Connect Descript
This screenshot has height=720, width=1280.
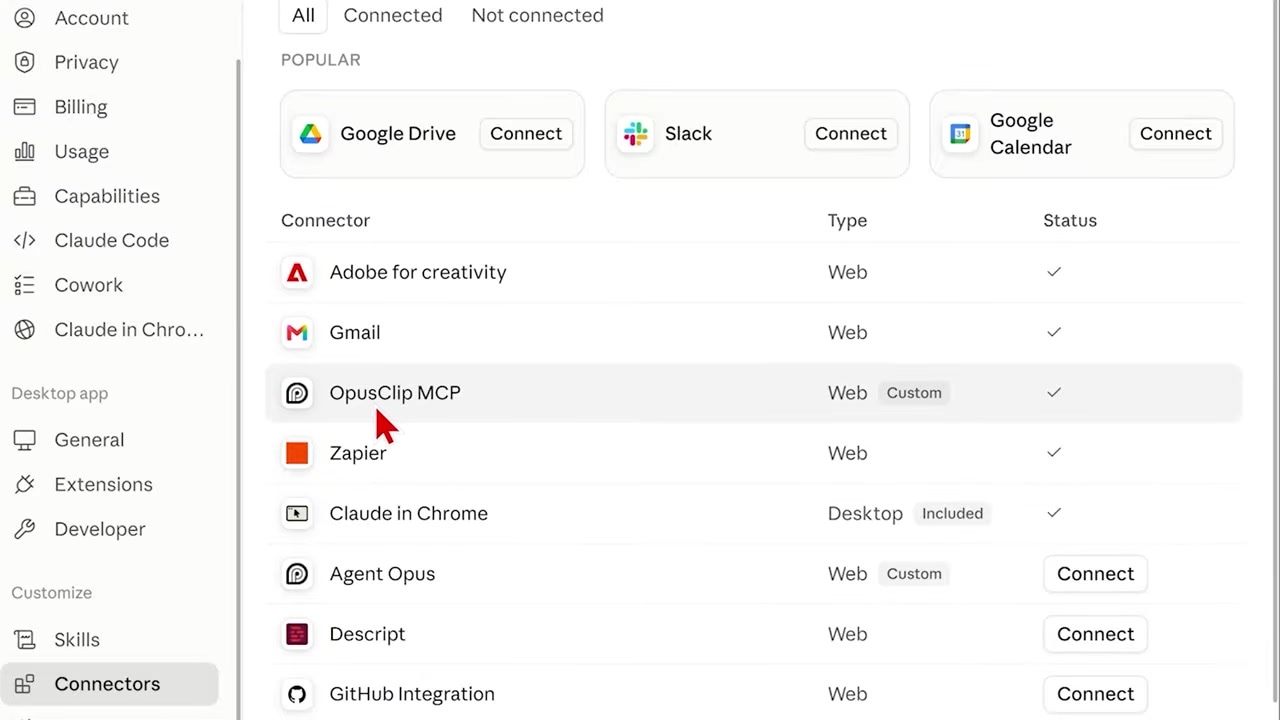click(1095, 634)
